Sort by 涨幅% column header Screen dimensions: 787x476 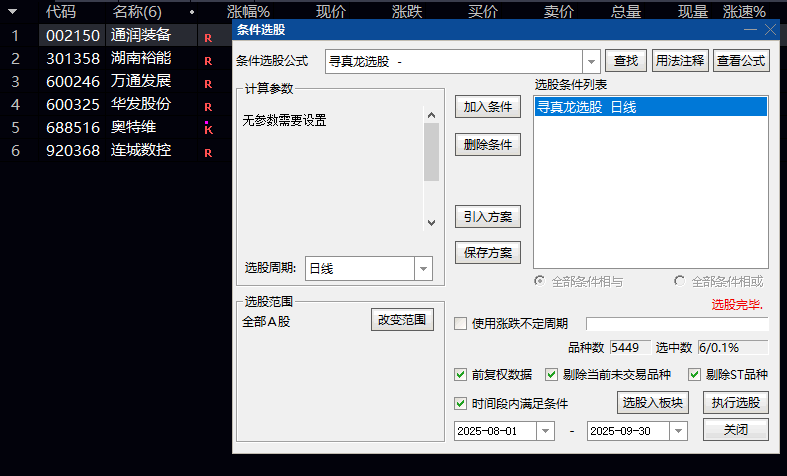coord(248,12)
